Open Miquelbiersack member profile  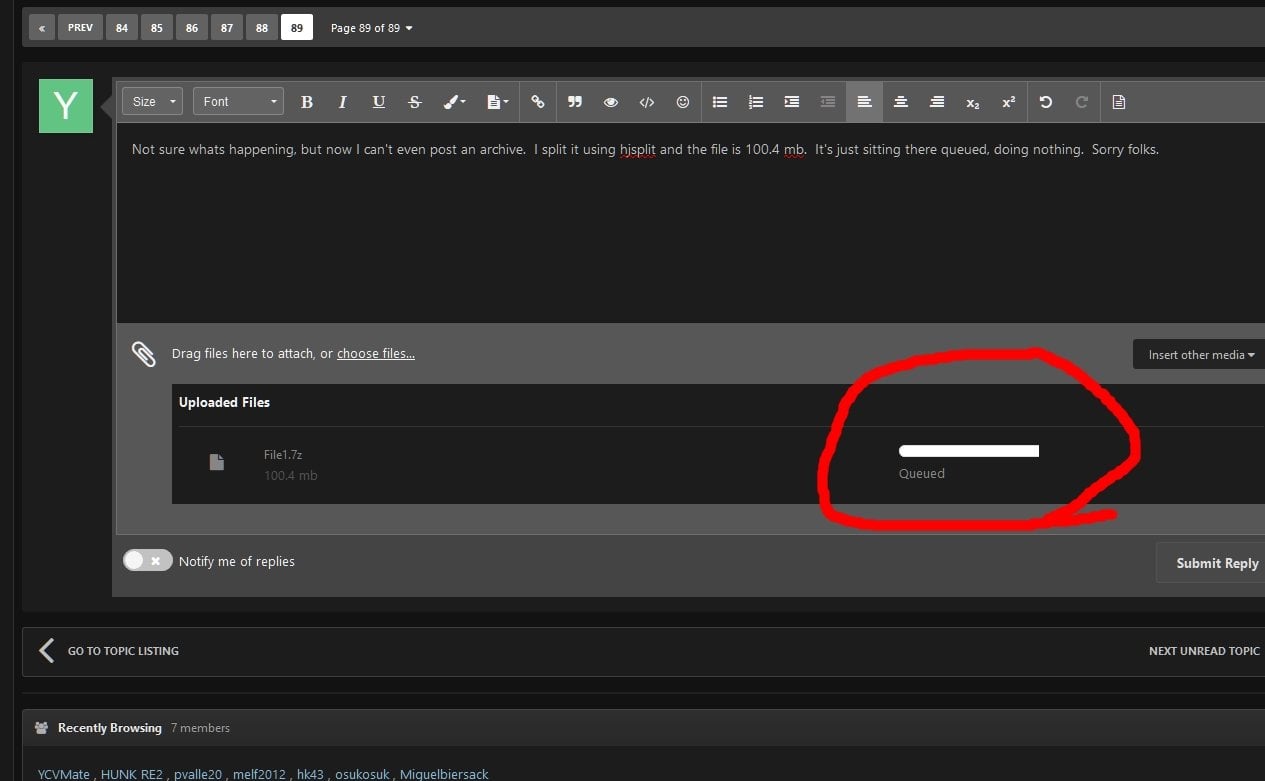pyautogui.click(x=444, y=774)
